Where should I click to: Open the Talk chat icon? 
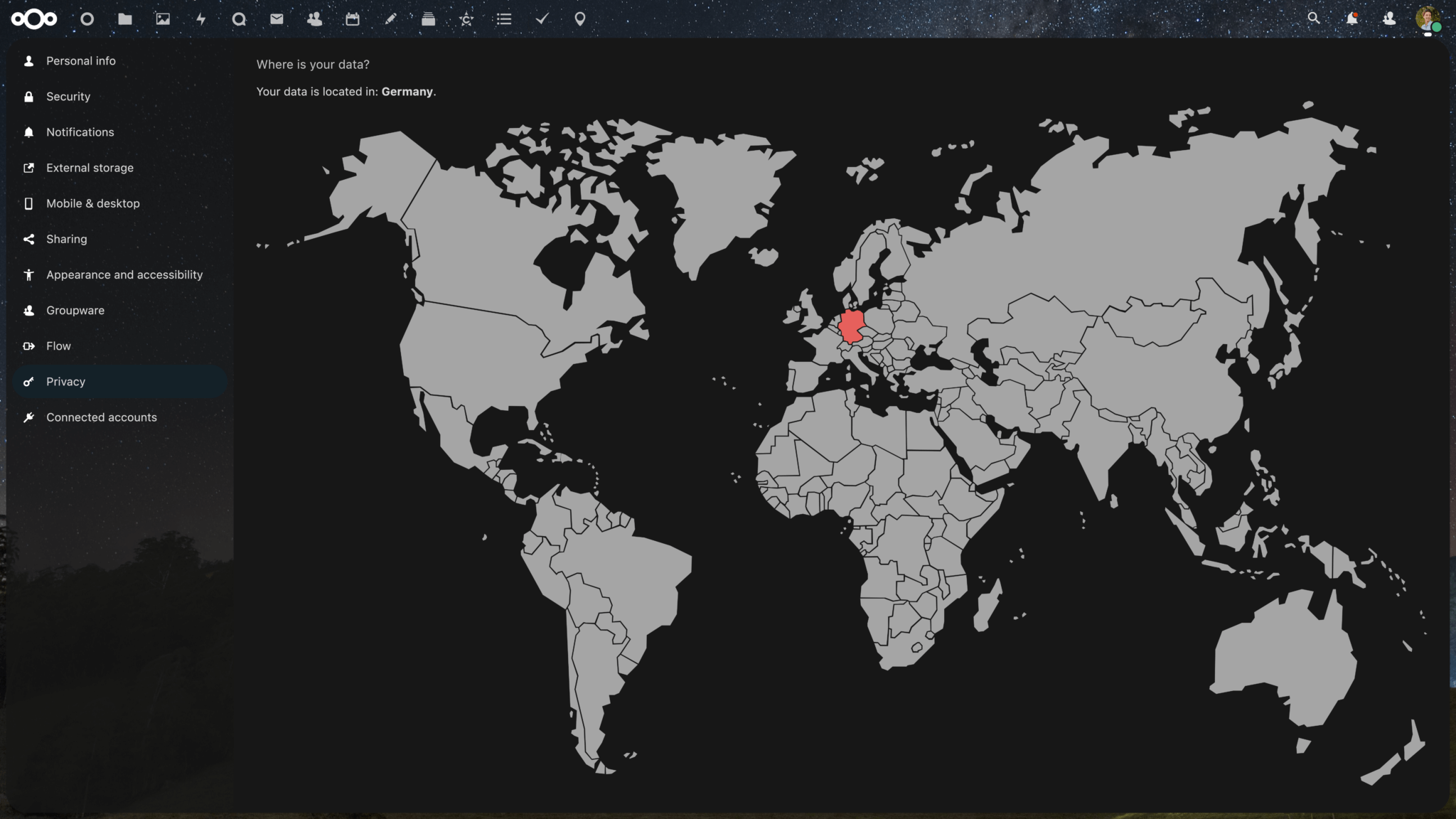[239, 19]
